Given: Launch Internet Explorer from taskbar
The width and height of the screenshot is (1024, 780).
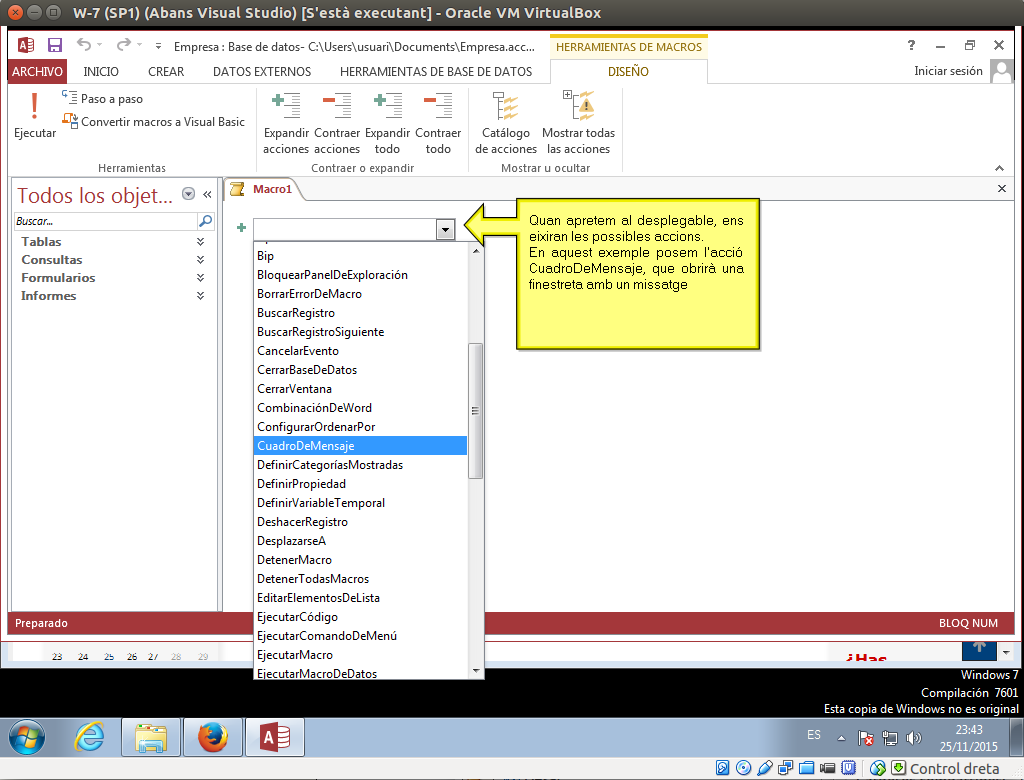Looking at the screenshot, I should (x=89, y=738).
